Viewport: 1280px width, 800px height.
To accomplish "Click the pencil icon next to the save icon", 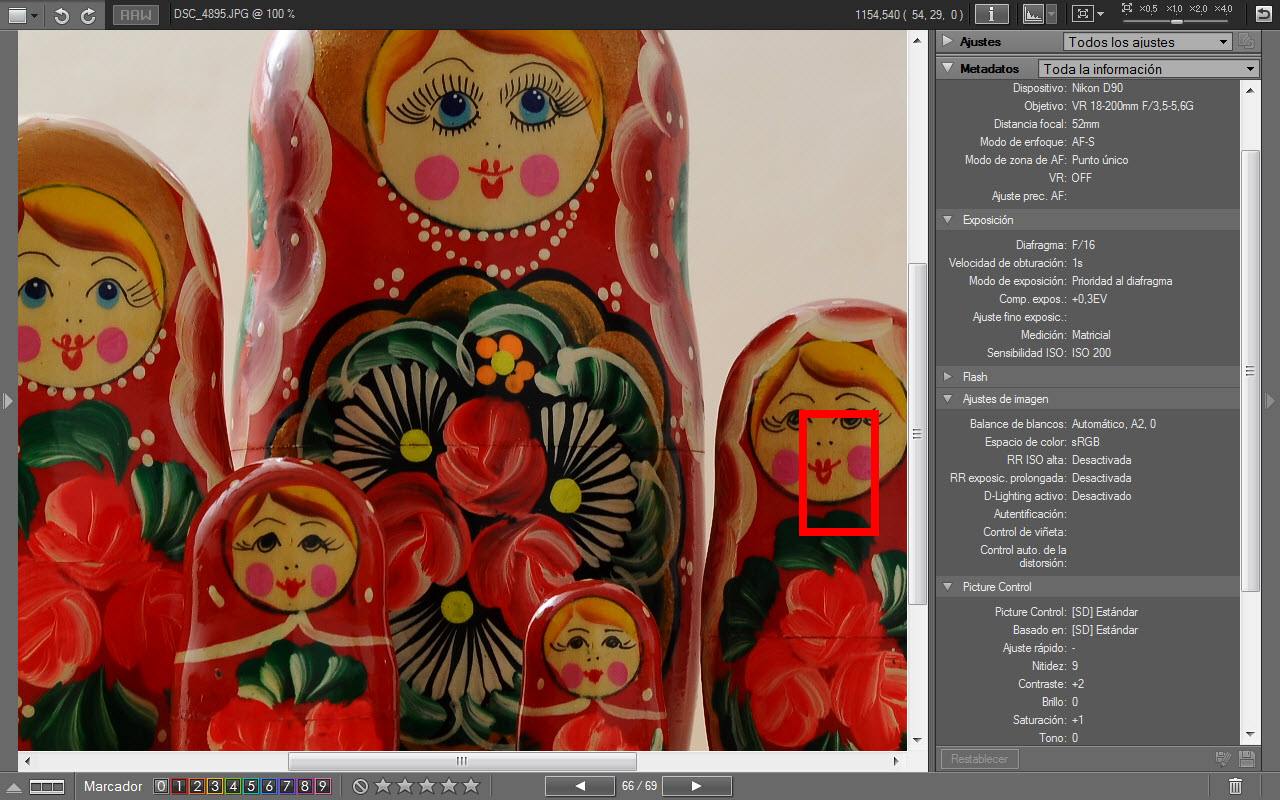I will tap(1222, 759).
